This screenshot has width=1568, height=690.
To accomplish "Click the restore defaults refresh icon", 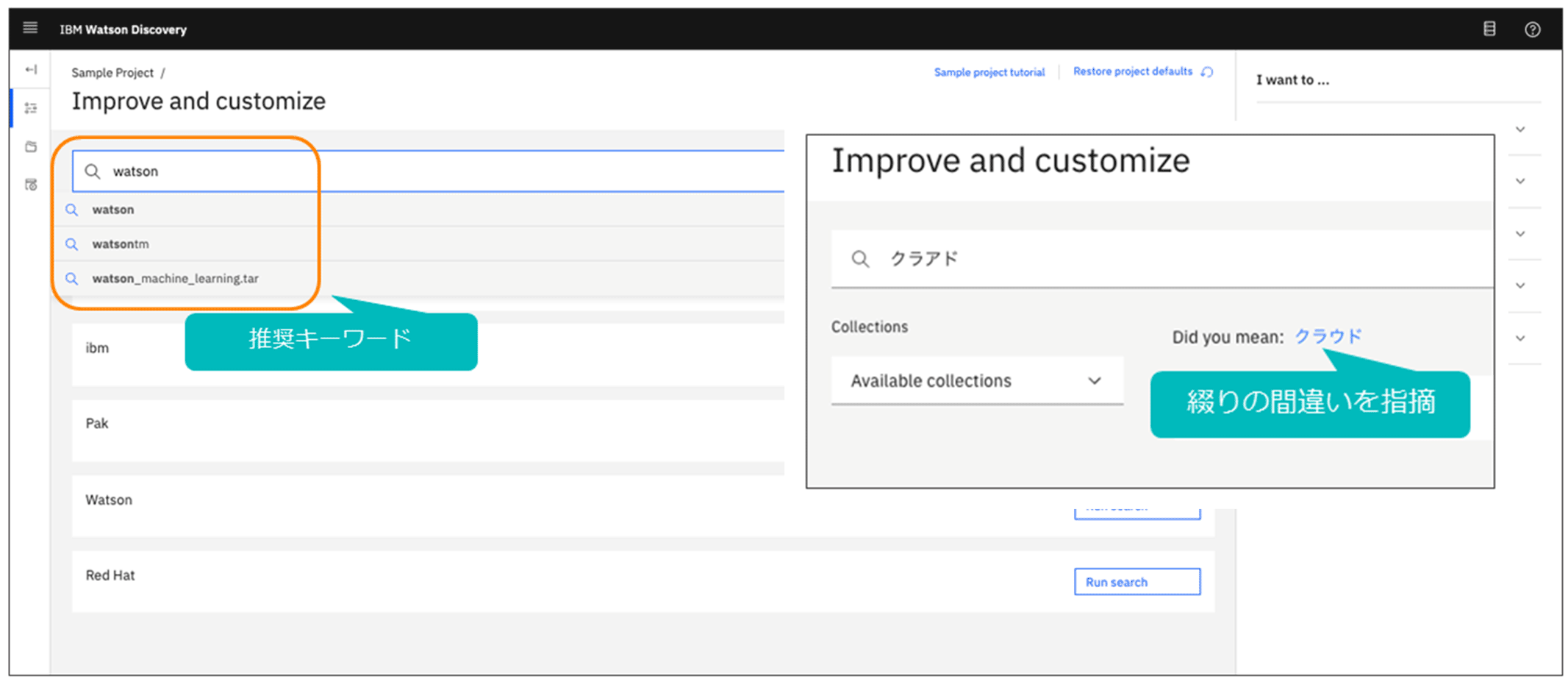I will click(x=1207, y=72).
